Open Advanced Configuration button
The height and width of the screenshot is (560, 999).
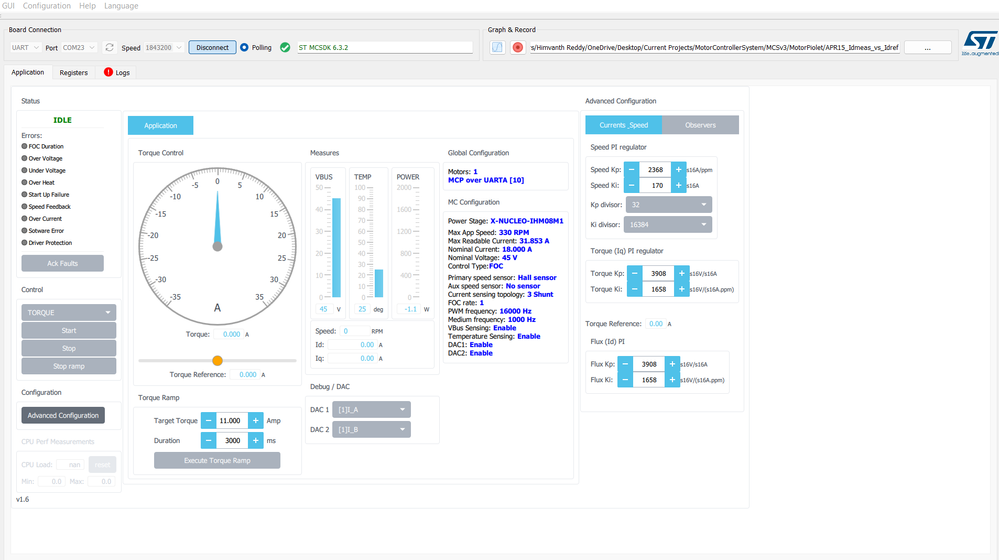pyautogui.click(x=63, y=415)
